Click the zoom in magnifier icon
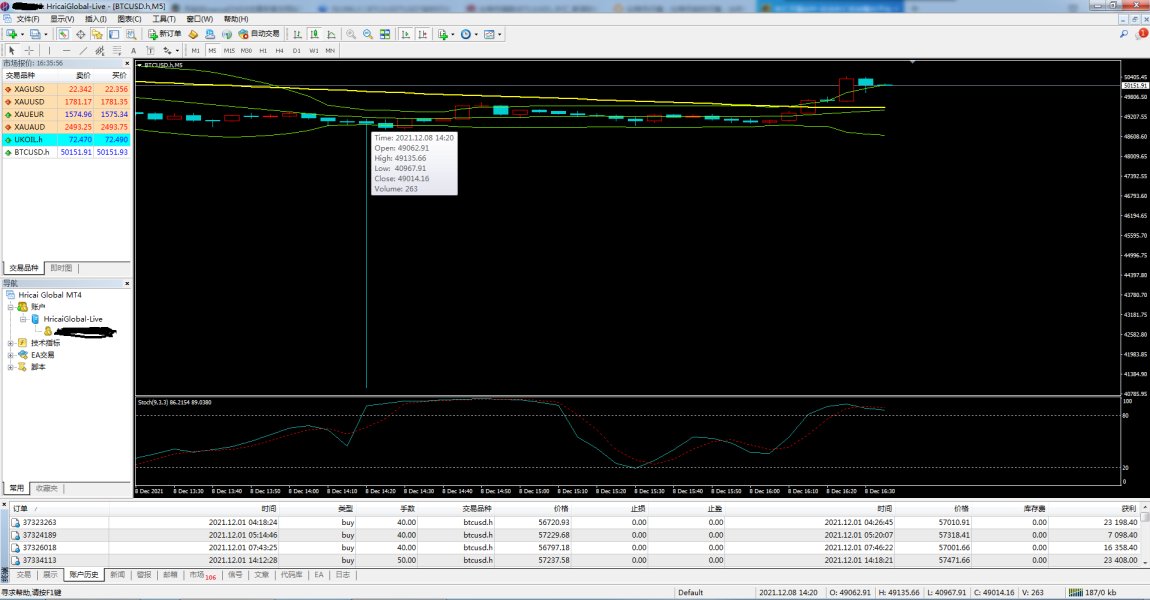The image size is (1150, 600). (350, 34)
